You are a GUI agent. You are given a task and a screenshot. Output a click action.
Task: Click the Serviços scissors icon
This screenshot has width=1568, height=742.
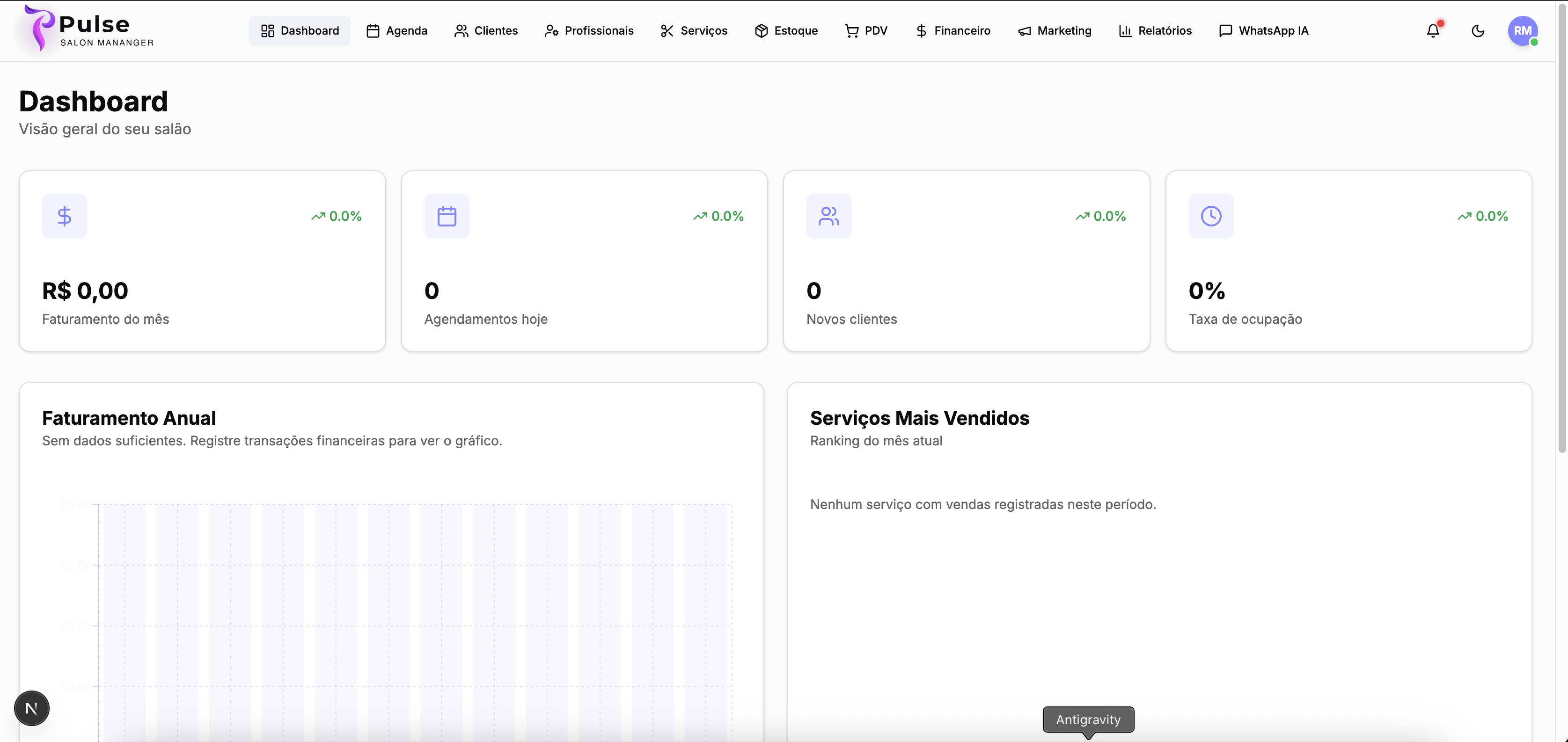click(x=666, y=30)
